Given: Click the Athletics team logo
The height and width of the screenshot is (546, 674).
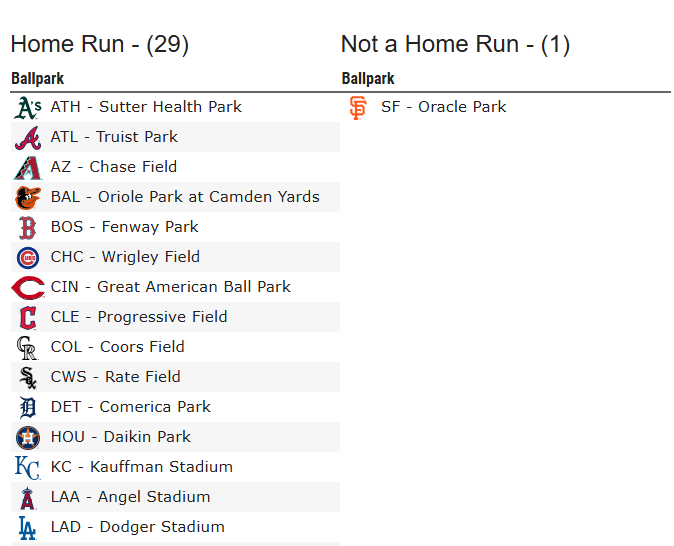Looking at the screenshot, I should [x=28, y=107].
